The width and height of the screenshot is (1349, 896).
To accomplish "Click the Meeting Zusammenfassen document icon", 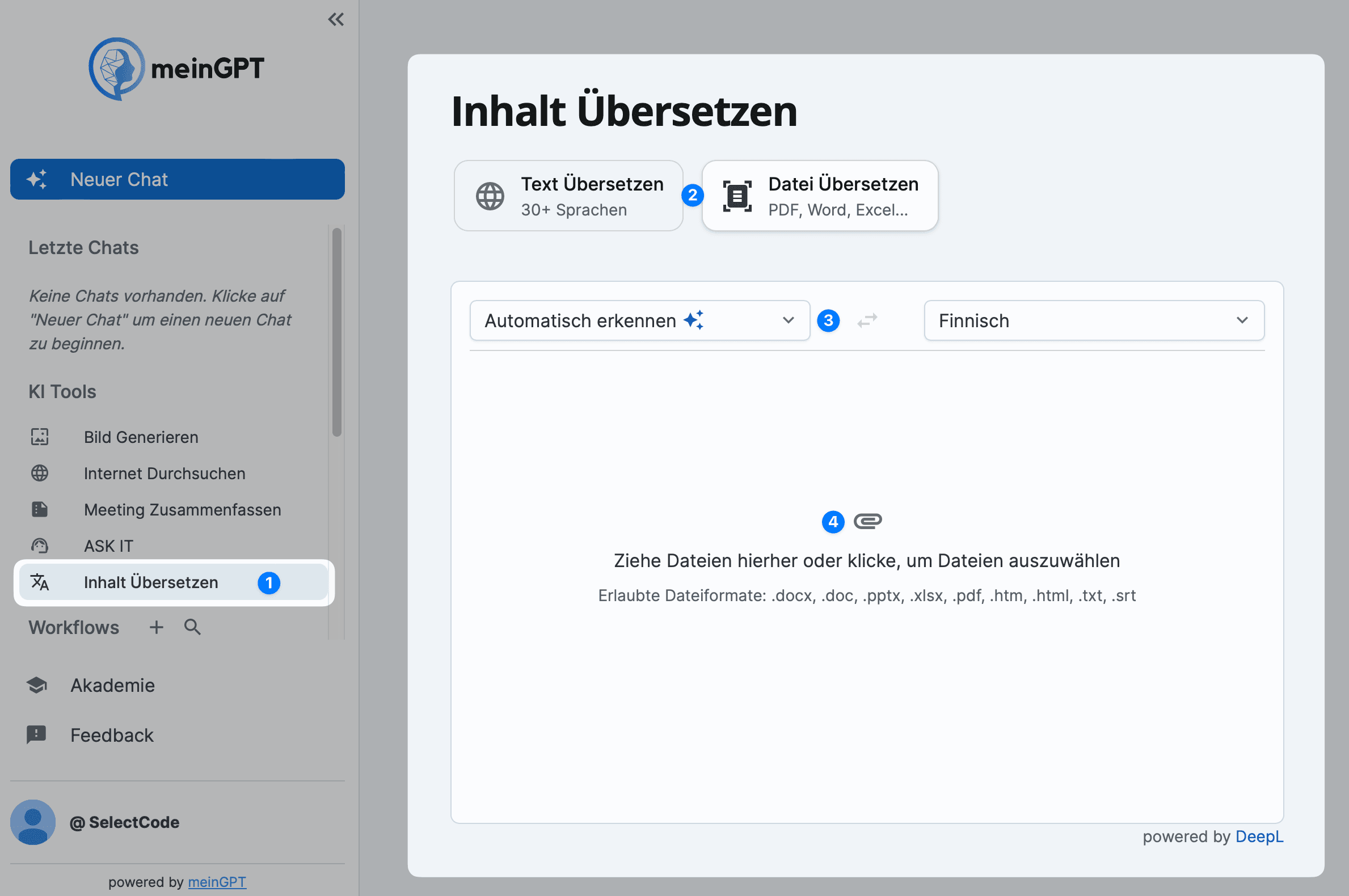I will (39, 509).
